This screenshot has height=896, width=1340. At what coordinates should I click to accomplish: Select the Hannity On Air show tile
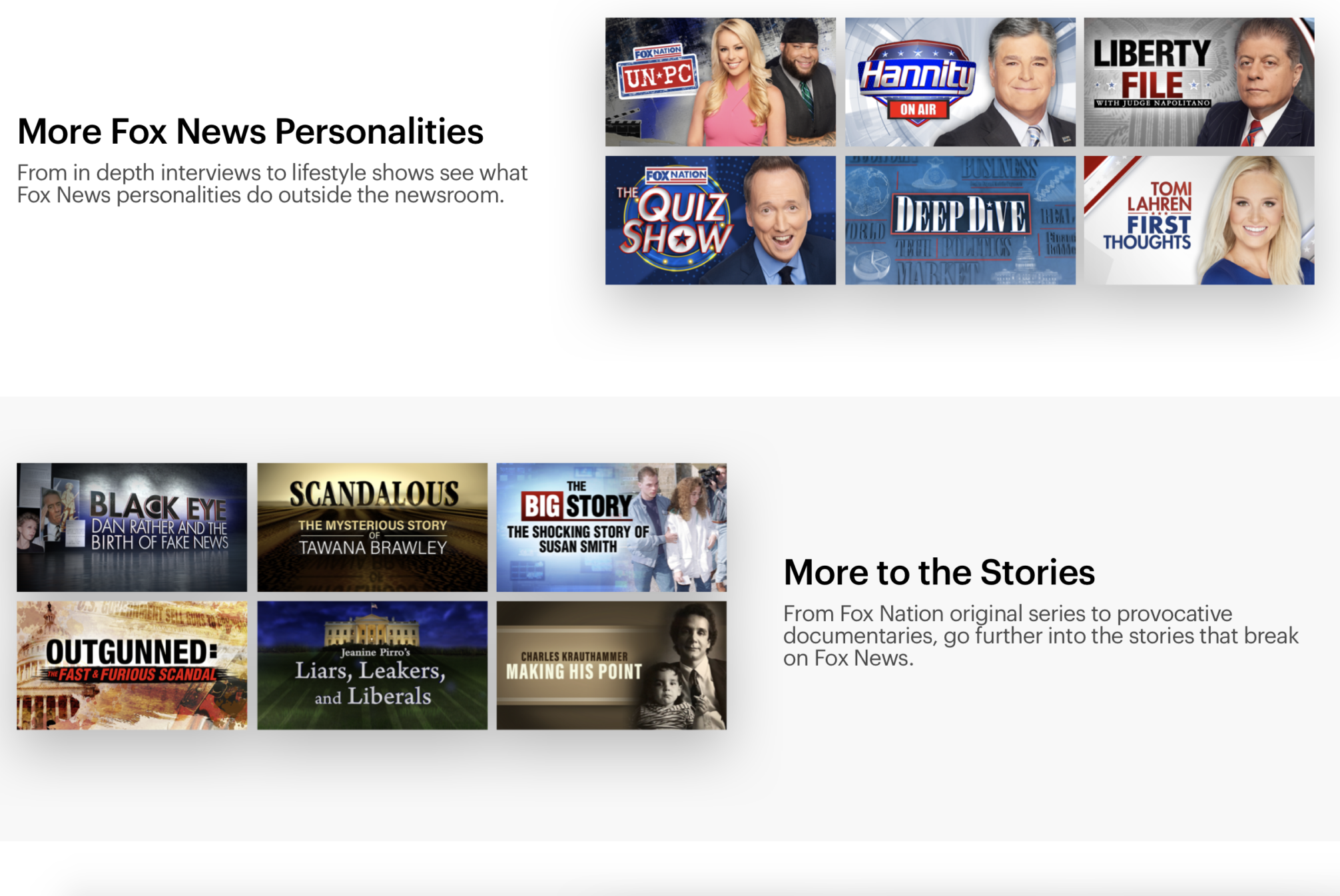pyautogui.click(x=960, y=82)
